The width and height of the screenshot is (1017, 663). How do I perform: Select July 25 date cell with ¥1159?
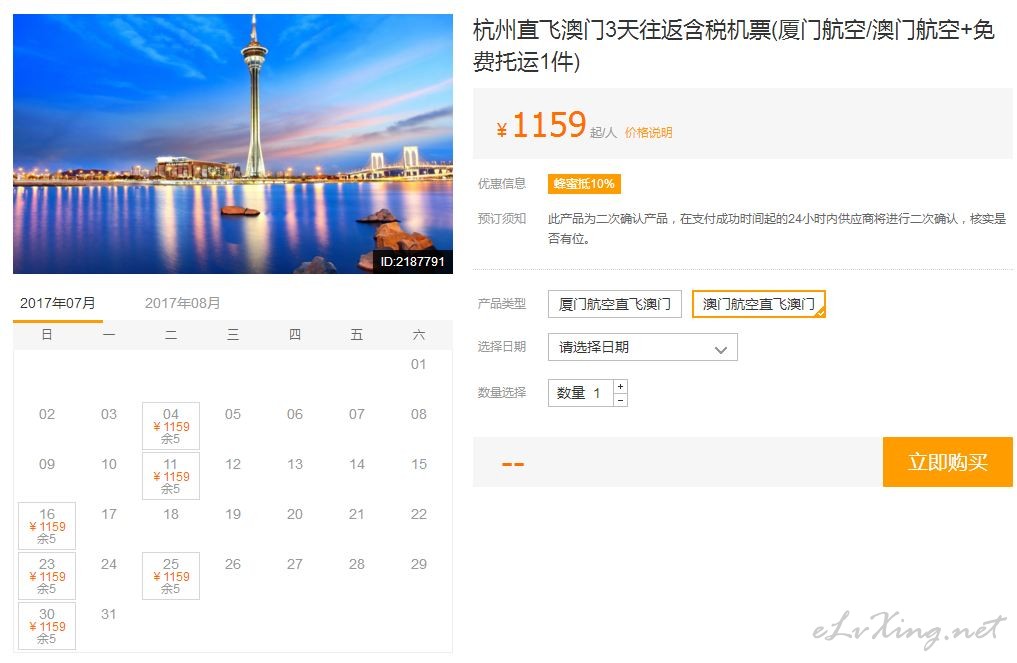click(171, 576)
